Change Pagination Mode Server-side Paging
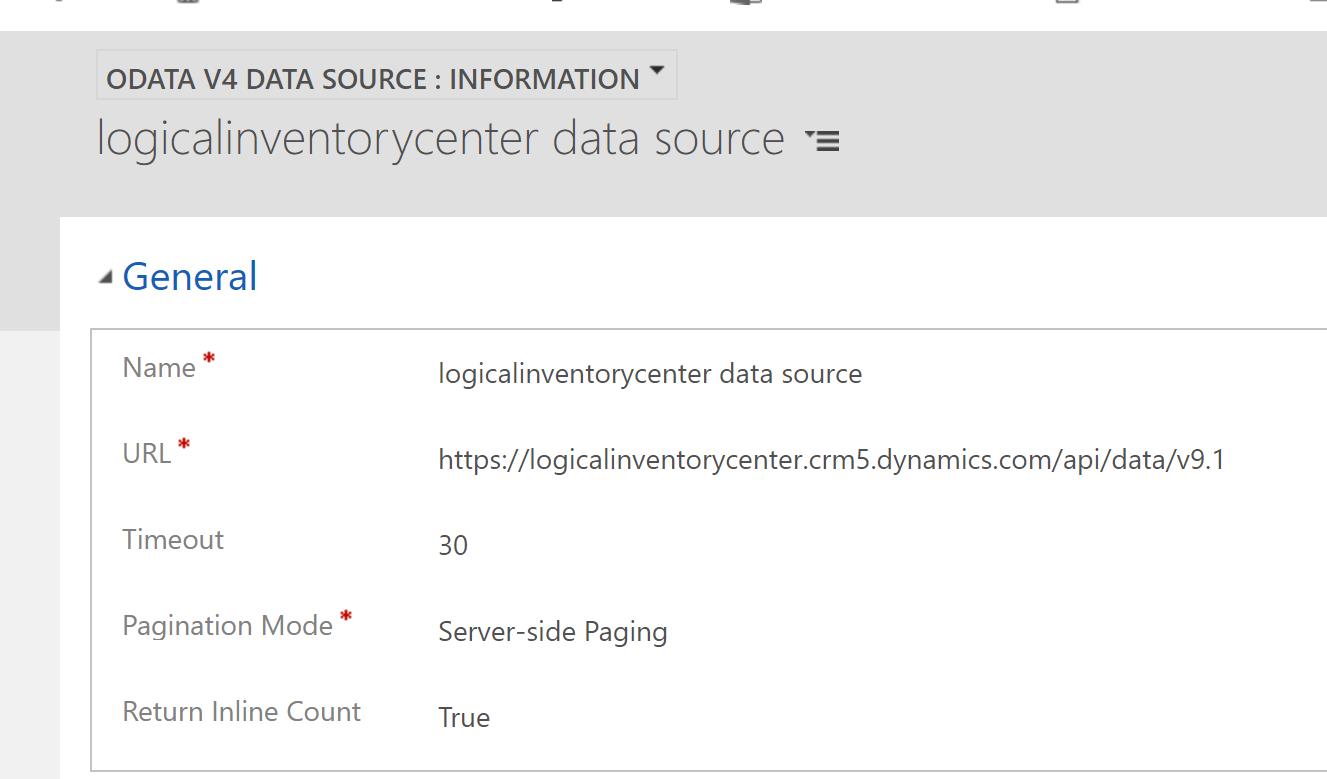Image resolution: width=1327 pixels, height=779 pixels. point(553,632)
